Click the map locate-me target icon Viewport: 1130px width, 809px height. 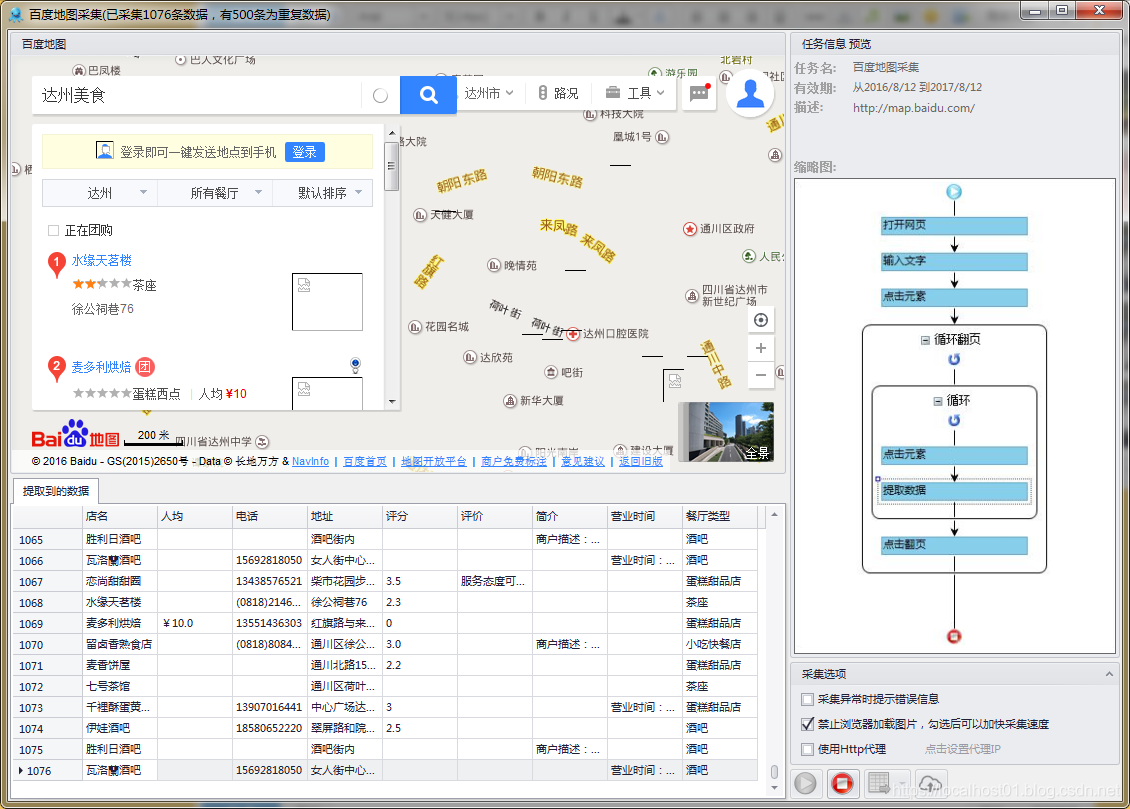pos(760,320)
